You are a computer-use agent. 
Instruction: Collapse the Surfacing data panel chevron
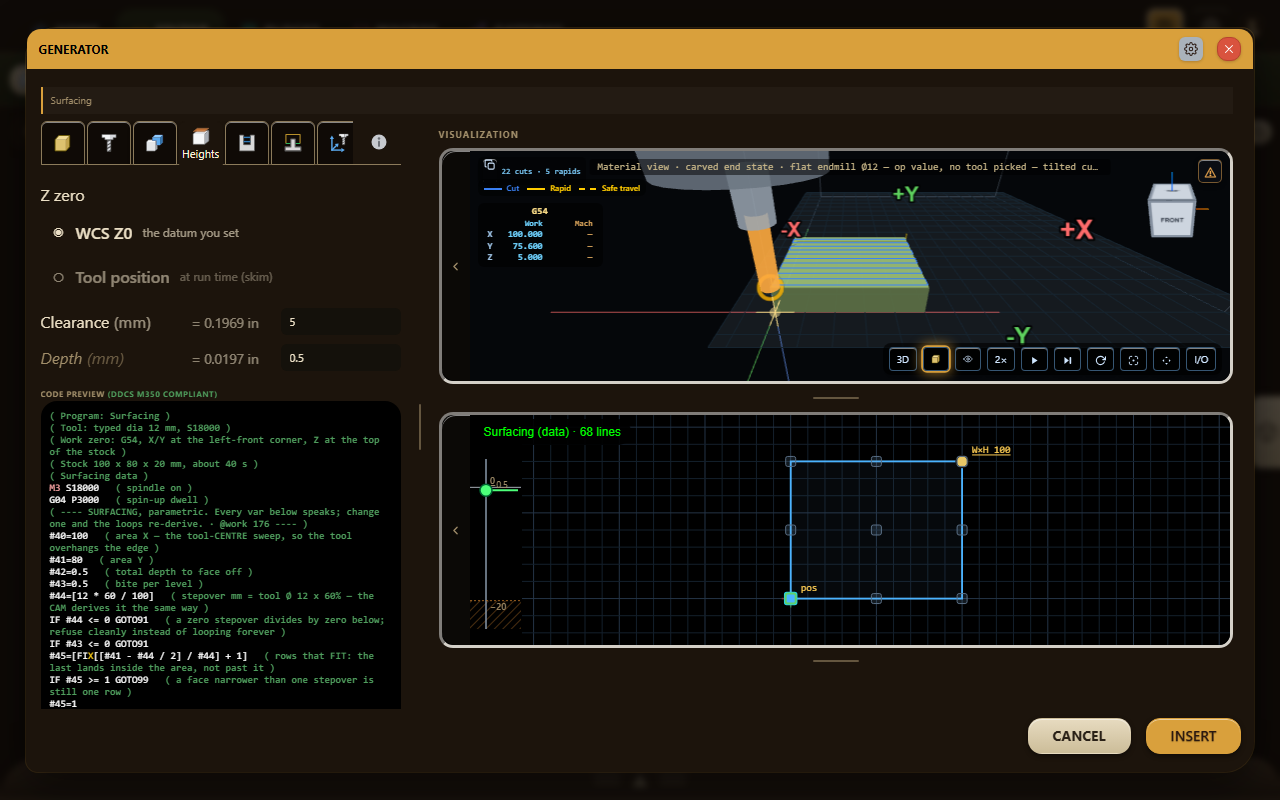coord(456,530)
